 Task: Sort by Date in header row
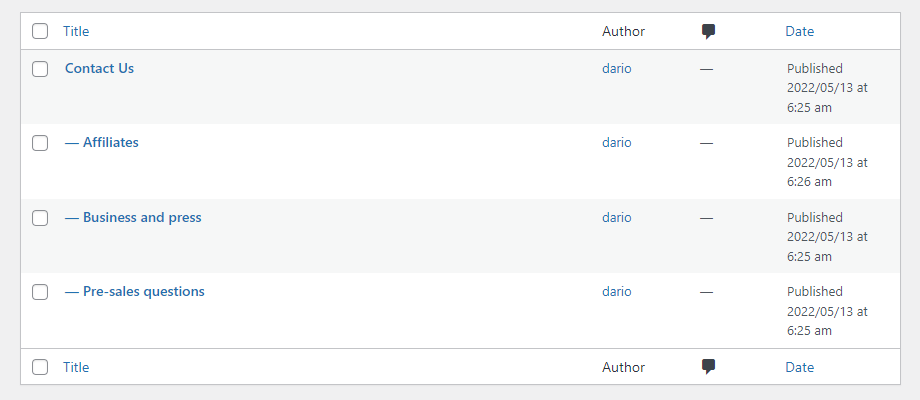pyautogui.click(x=800, y=31)
